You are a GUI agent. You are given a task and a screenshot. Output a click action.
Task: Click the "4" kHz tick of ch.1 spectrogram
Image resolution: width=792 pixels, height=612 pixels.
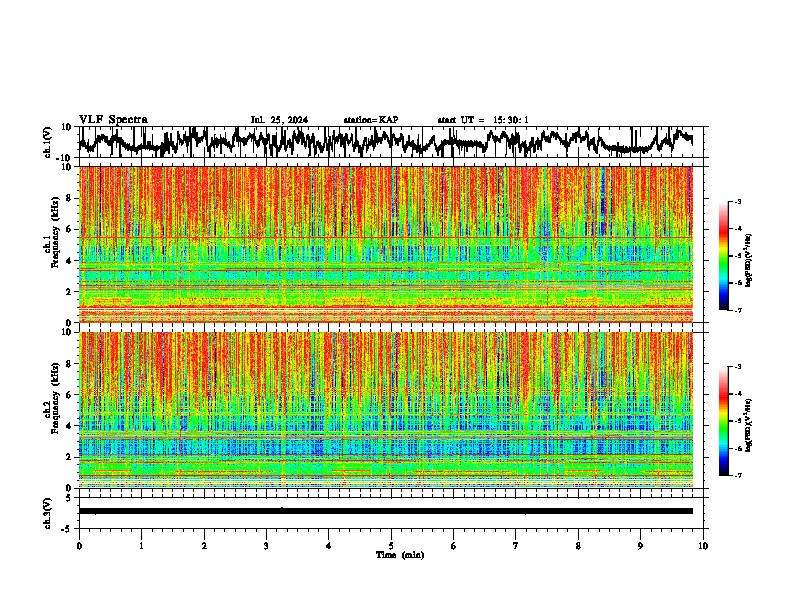[70, 261]
